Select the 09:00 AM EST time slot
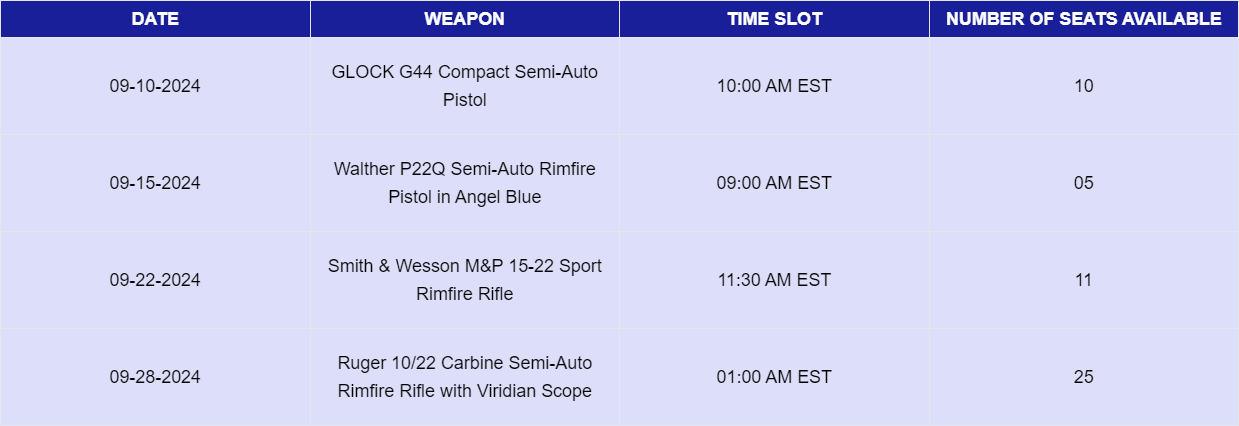1239x426 pixels. [774, 183]
